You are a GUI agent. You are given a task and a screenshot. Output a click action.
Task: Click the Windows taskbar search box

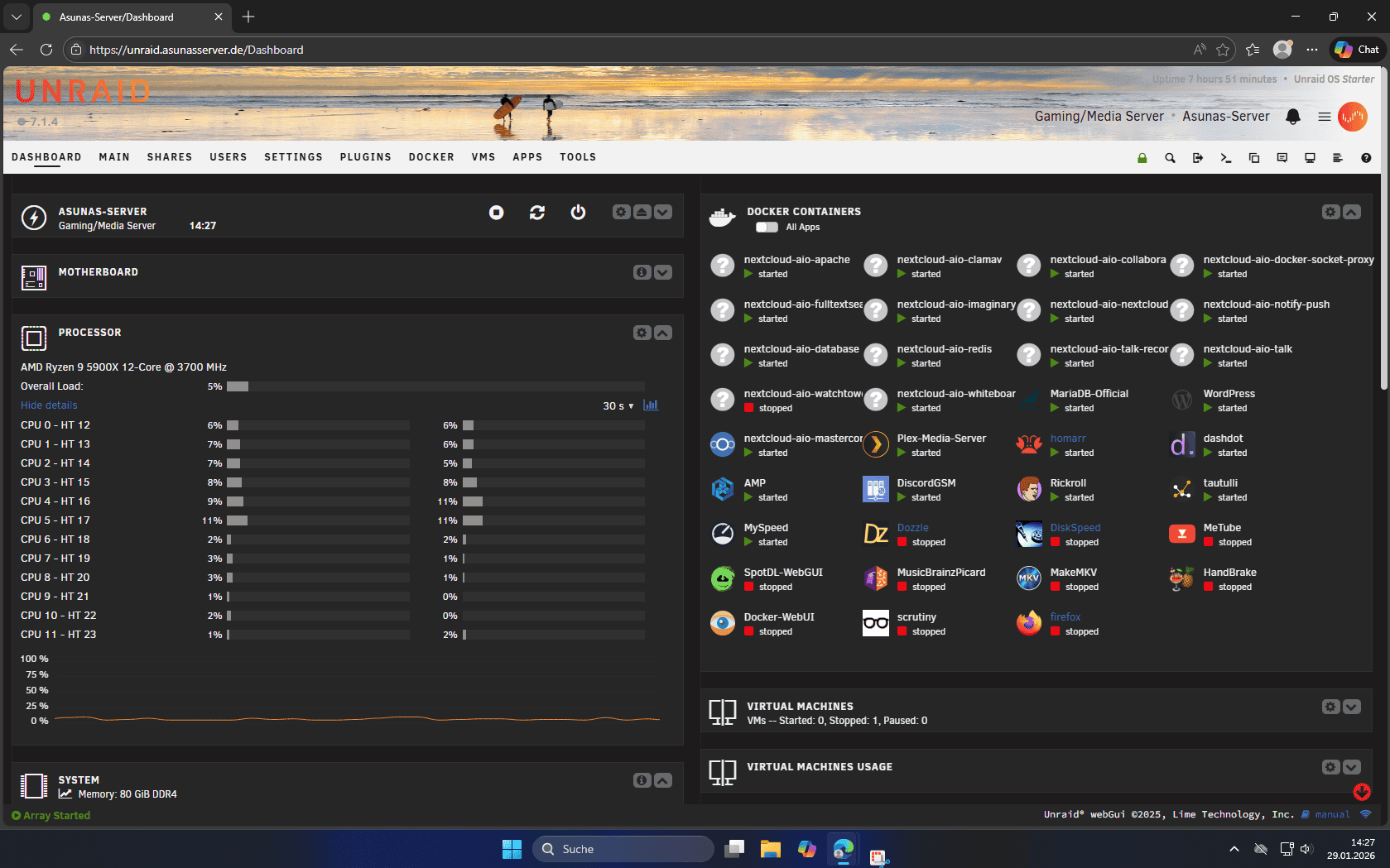click(x=623, y=849)
